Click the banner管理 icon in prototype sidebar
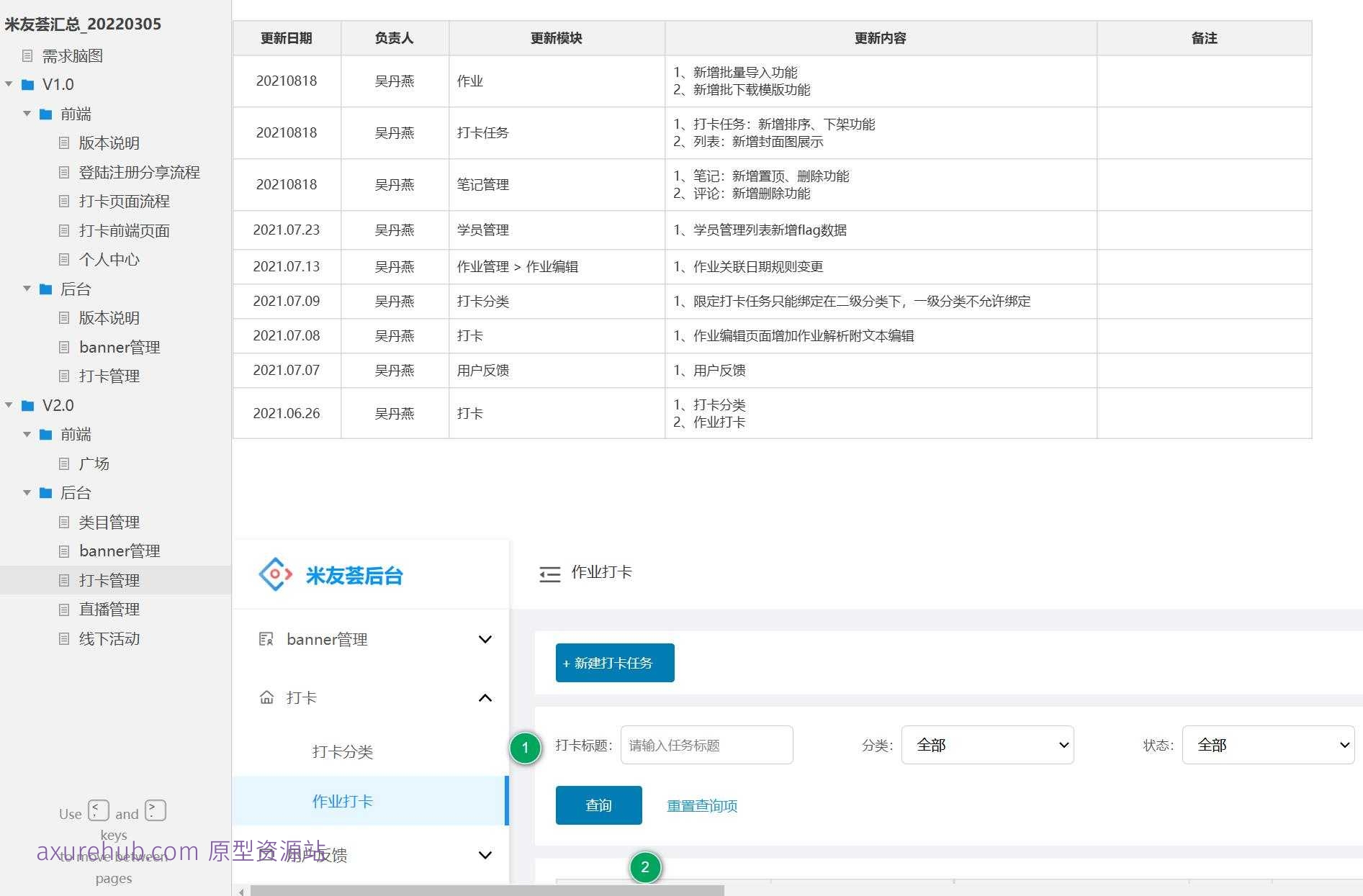1363x896 pixels. click(266, 639)
